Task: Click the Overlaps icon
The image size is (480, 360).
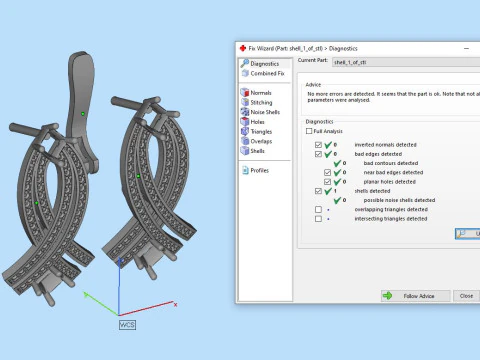Action: 245,141
